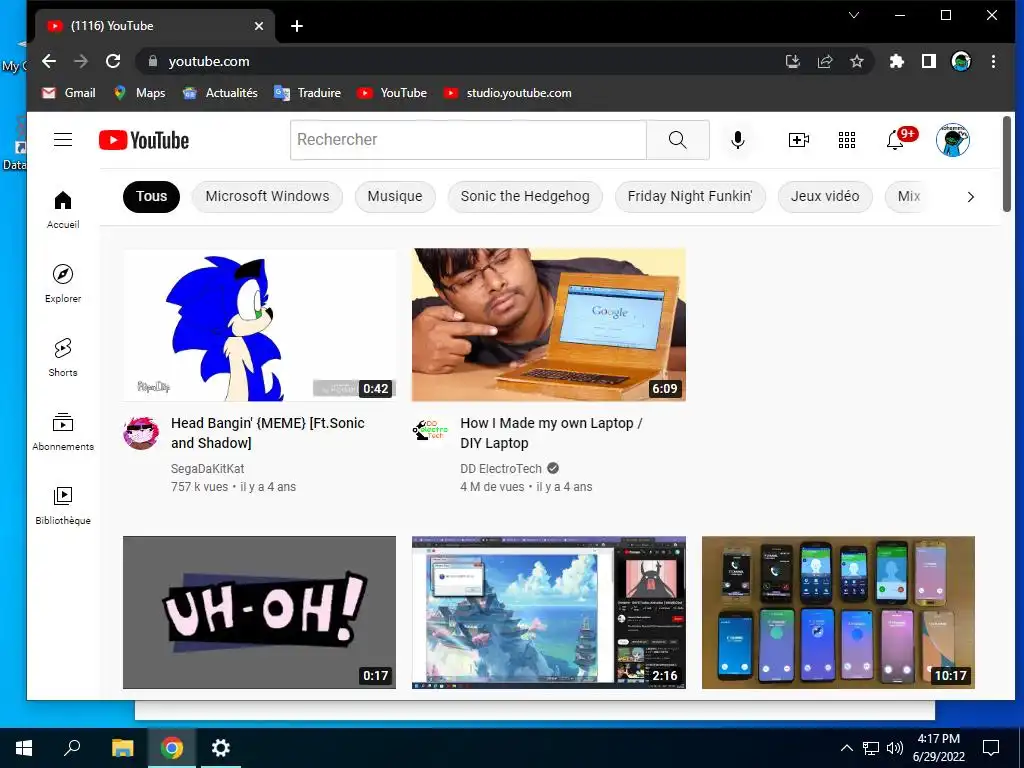Open File Explorer from taskbar
Image resolution: width=1024 pixels, height=768 pixels.
tap(122, 748)
